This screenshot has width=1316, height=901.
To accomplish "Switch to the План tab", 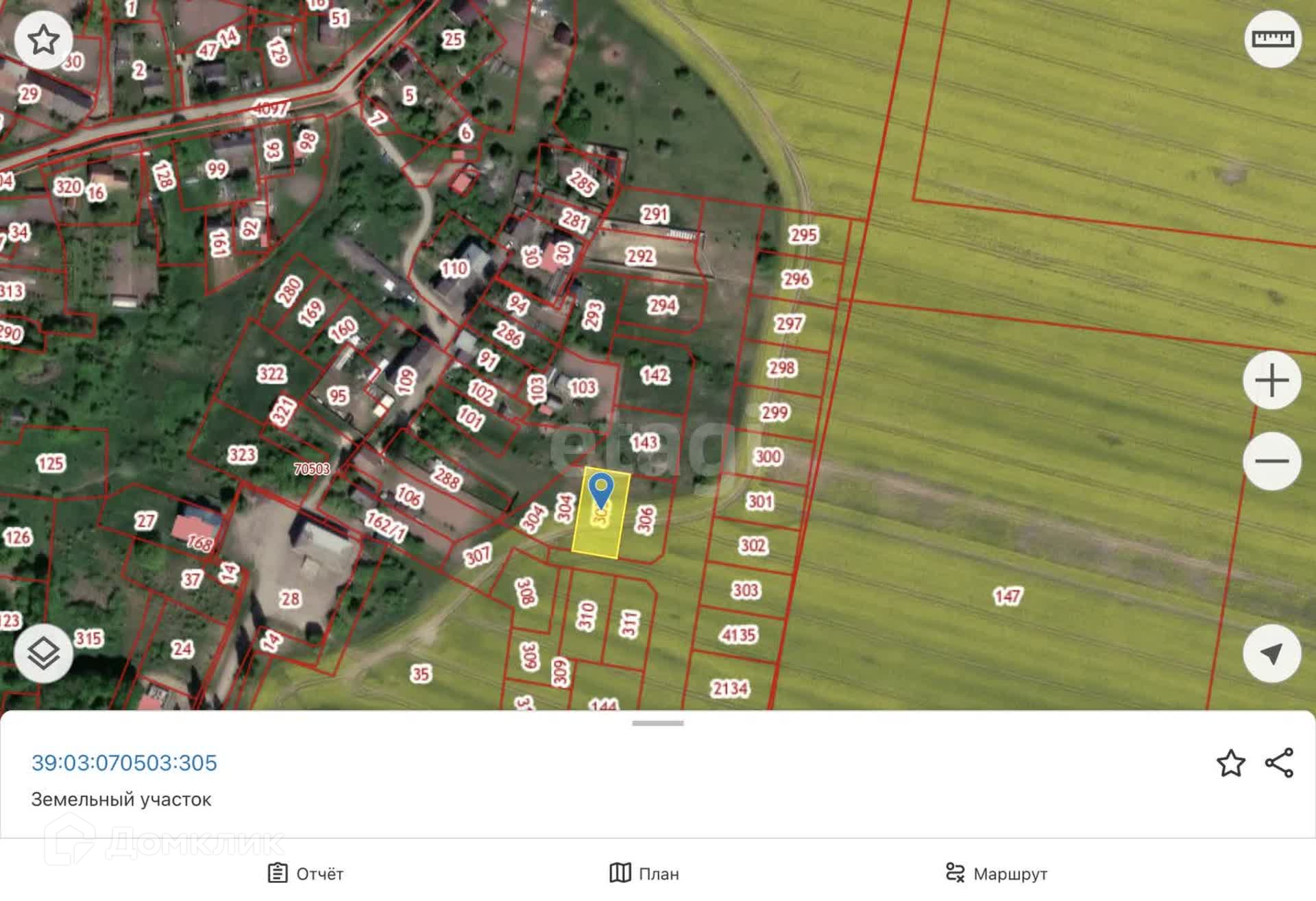I will 644,874.
